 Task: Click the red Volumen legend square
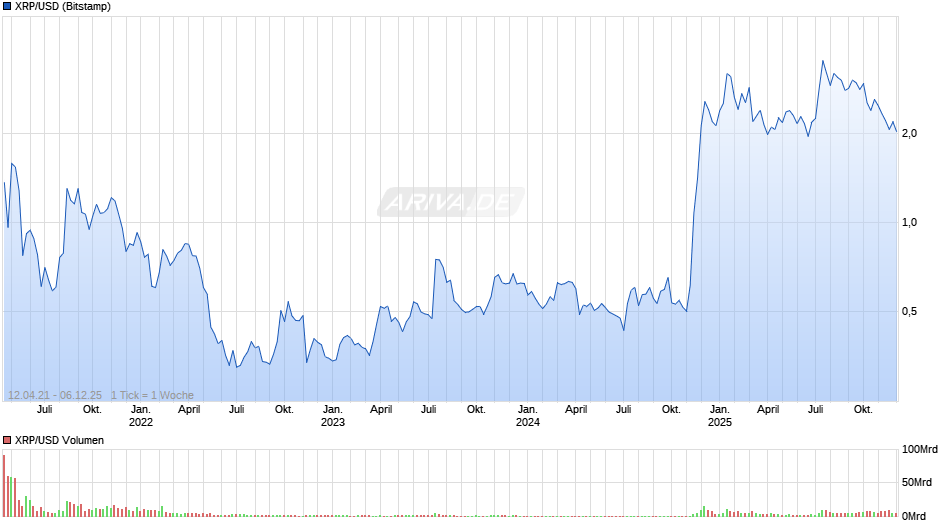coord(7,440)
